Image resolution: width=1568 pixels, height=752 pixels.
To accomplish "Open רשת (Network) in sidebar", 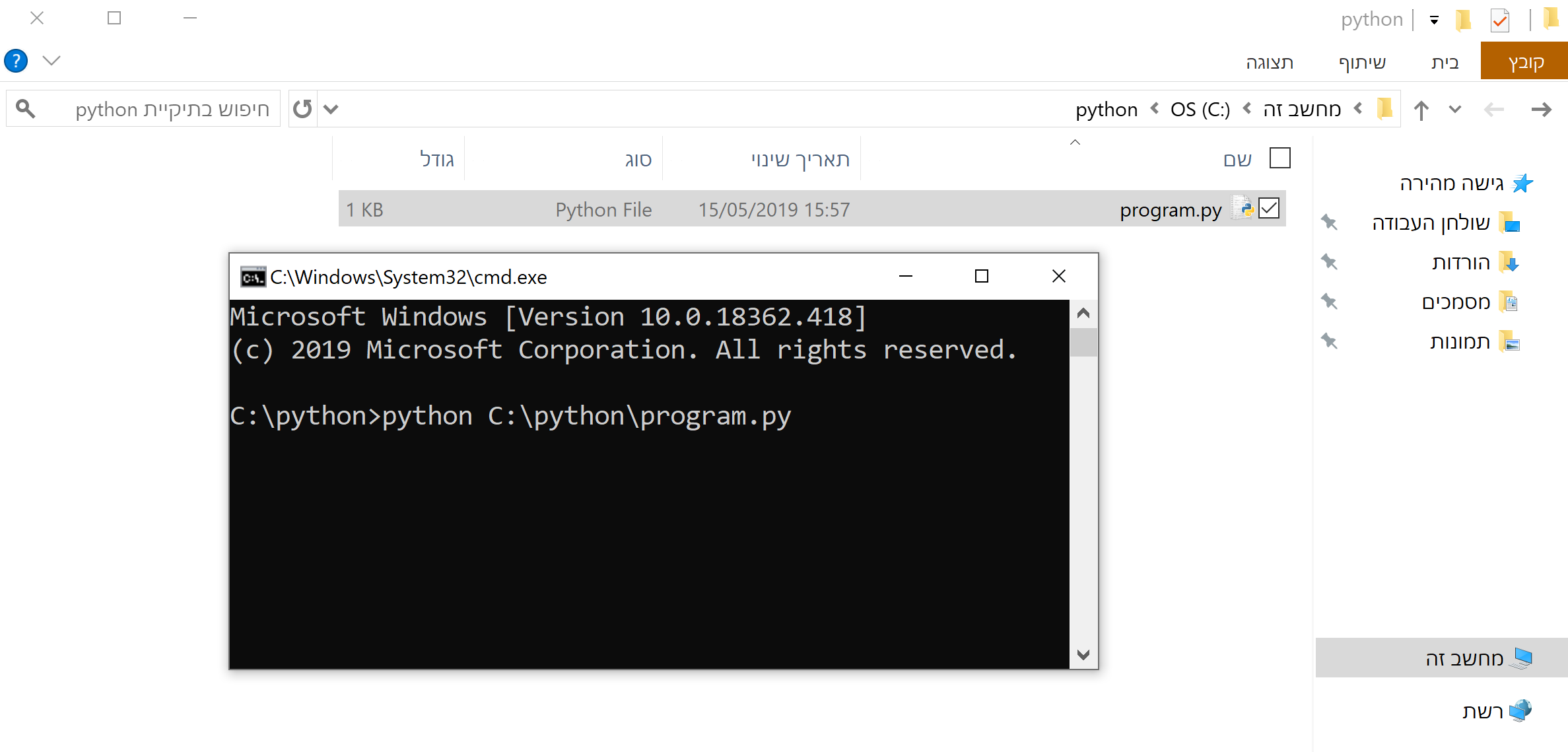I will tap(1482, 711).
